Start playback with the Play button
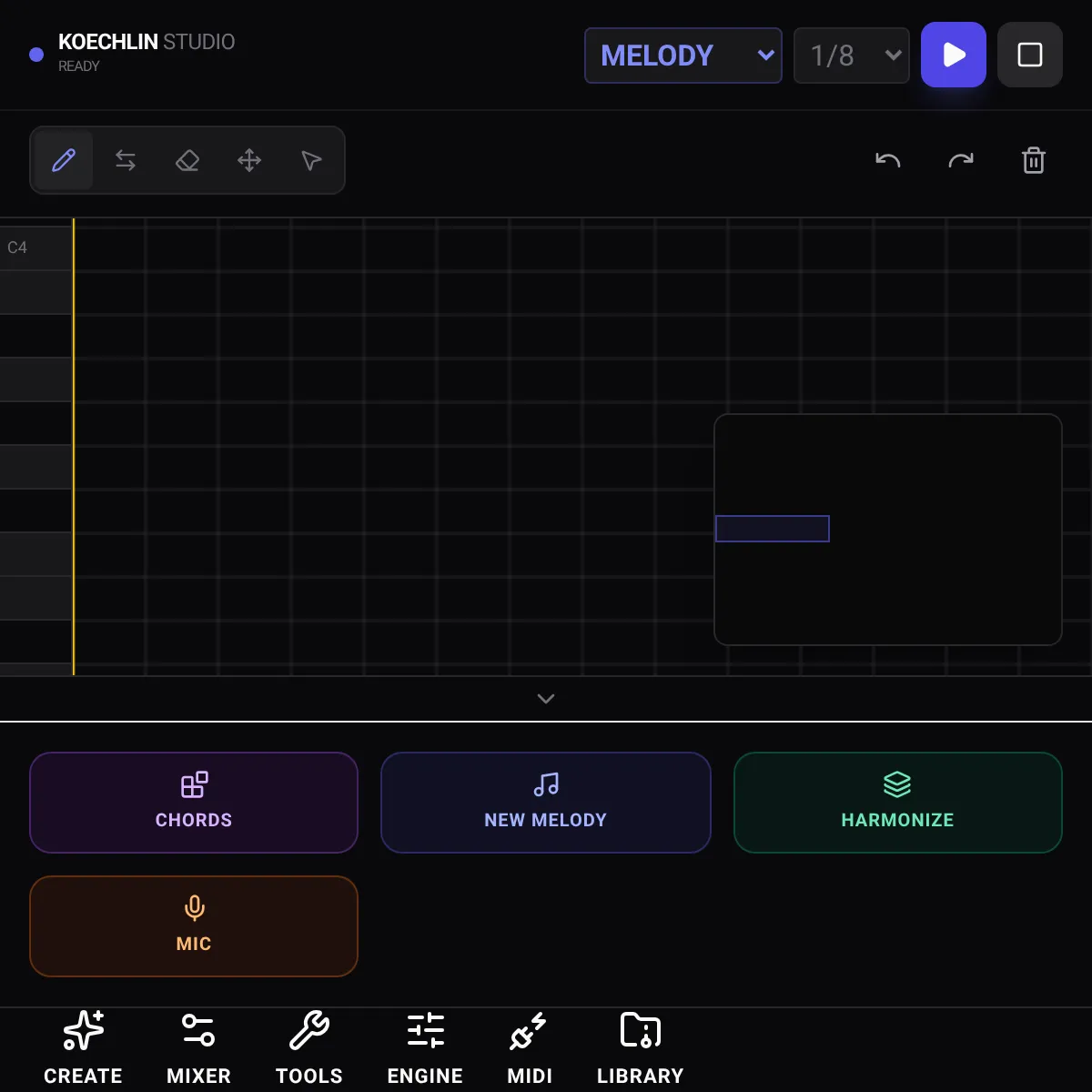Image resolution: width=1092 pixels, height=1092 pixels. coord(954,55)
